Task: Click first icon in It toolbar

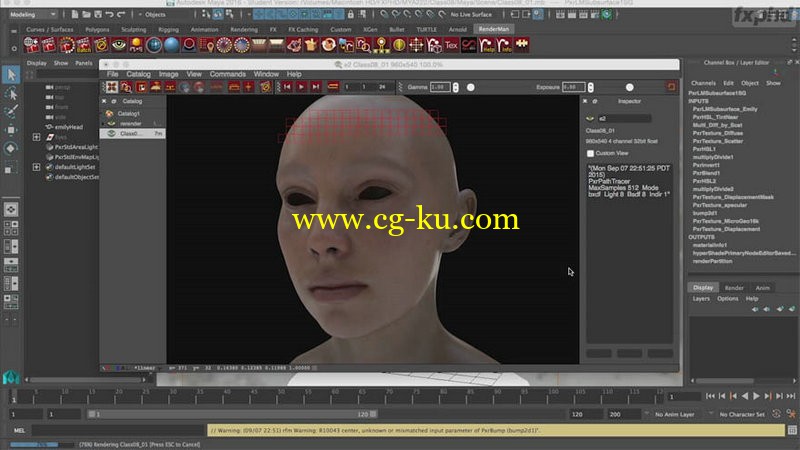Action: [x=112, y=87]
